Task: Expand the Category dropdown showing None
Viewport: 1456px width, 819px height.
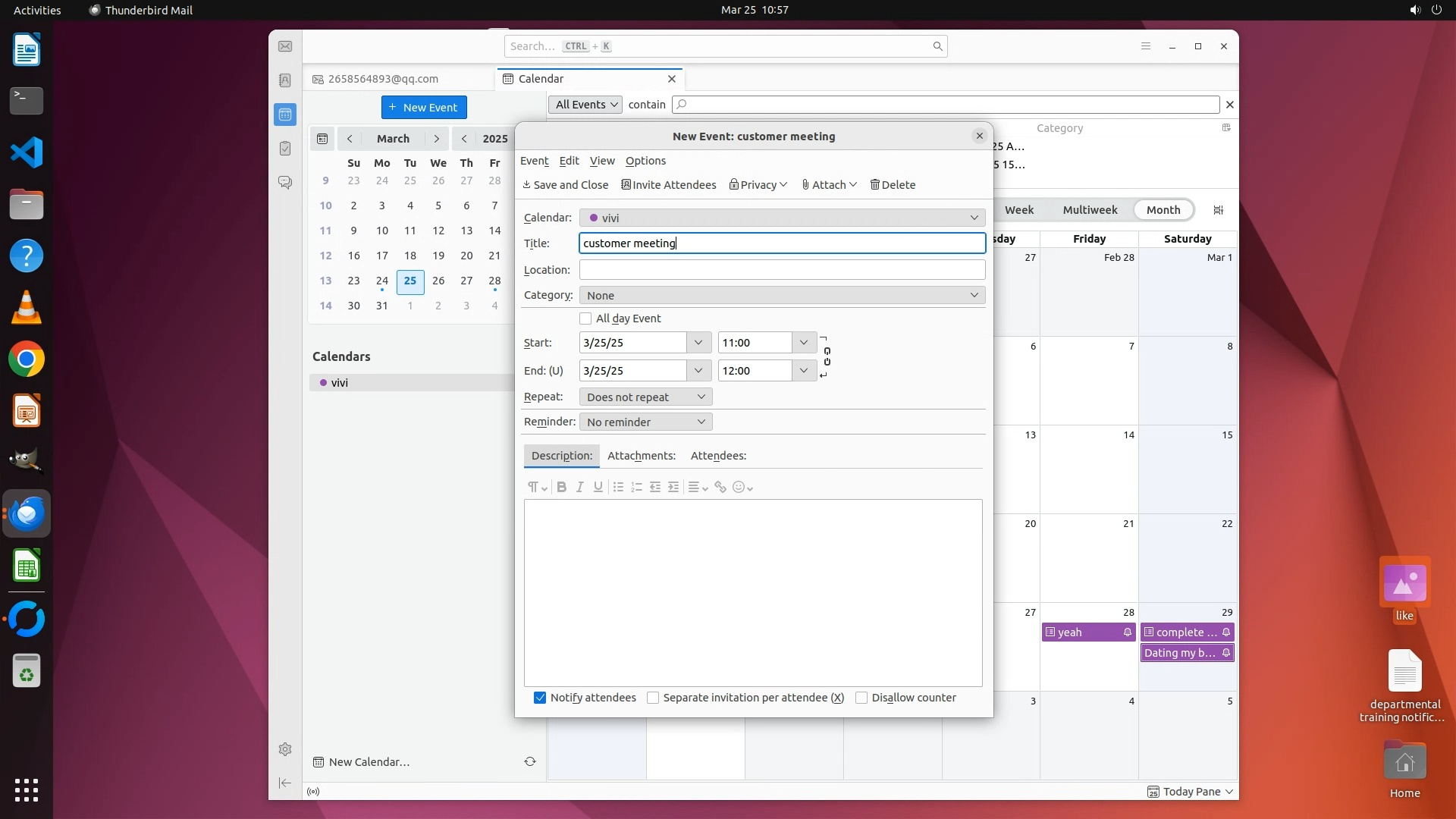Action: coord(782,296)
